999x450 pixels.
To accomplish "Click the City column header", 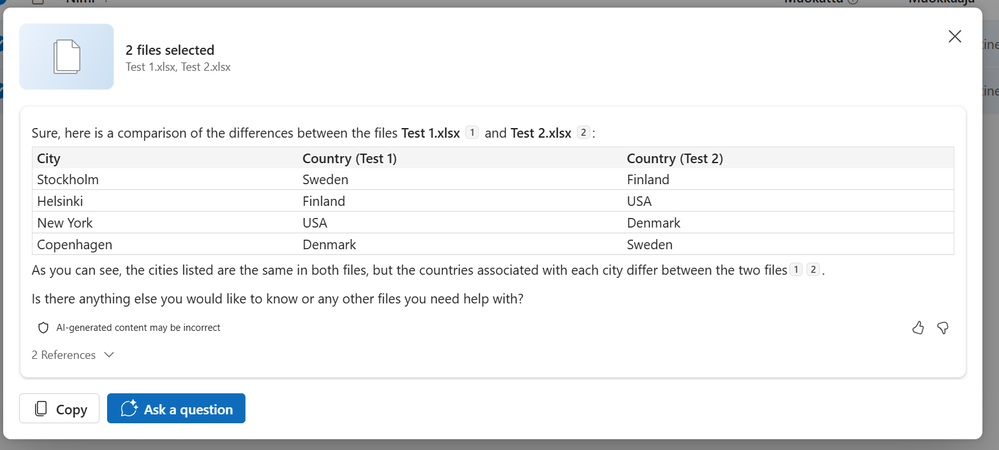I will (x=49, y=158).
